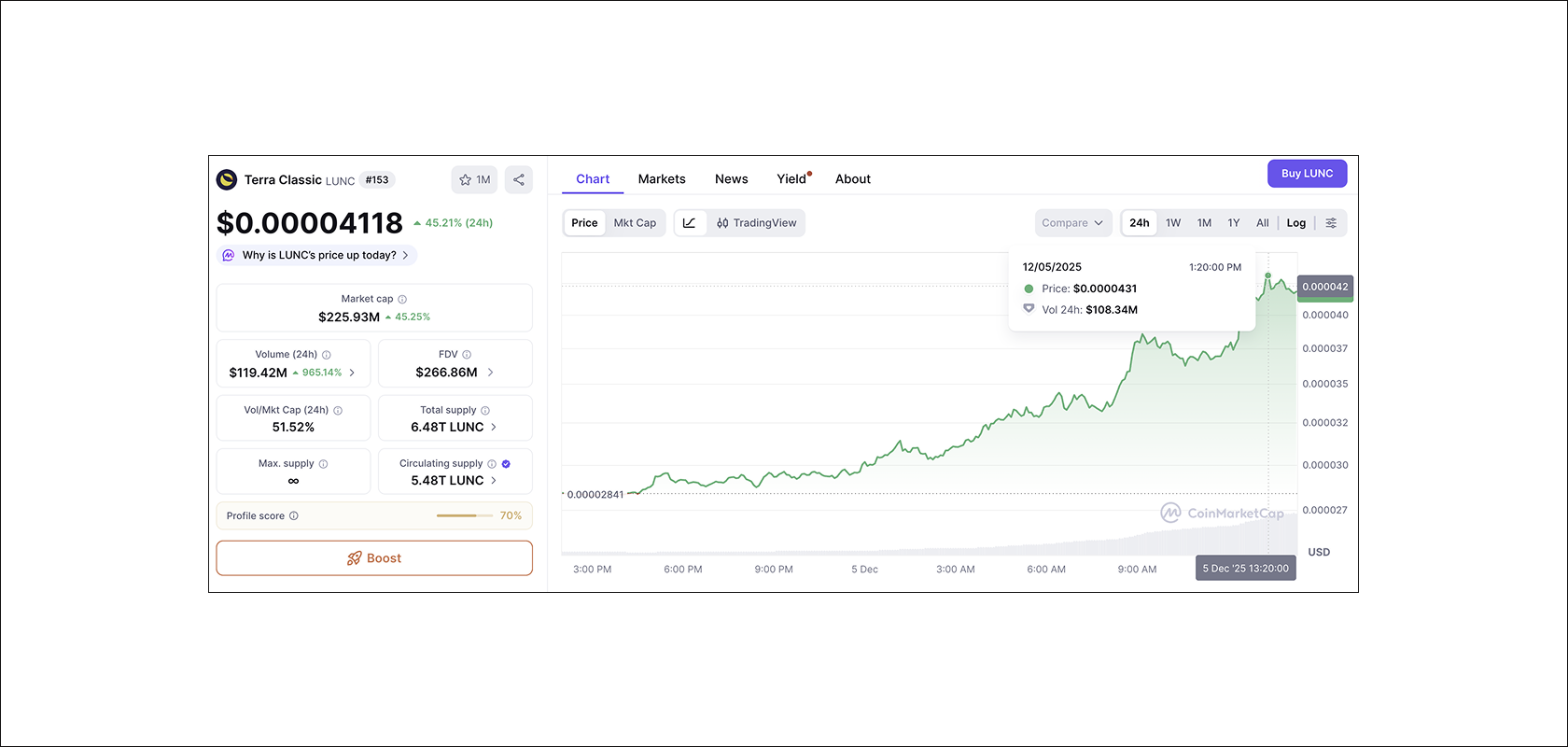Open chart settings sliders icon
The image size is (1568, 747).
pos(1331,223)
